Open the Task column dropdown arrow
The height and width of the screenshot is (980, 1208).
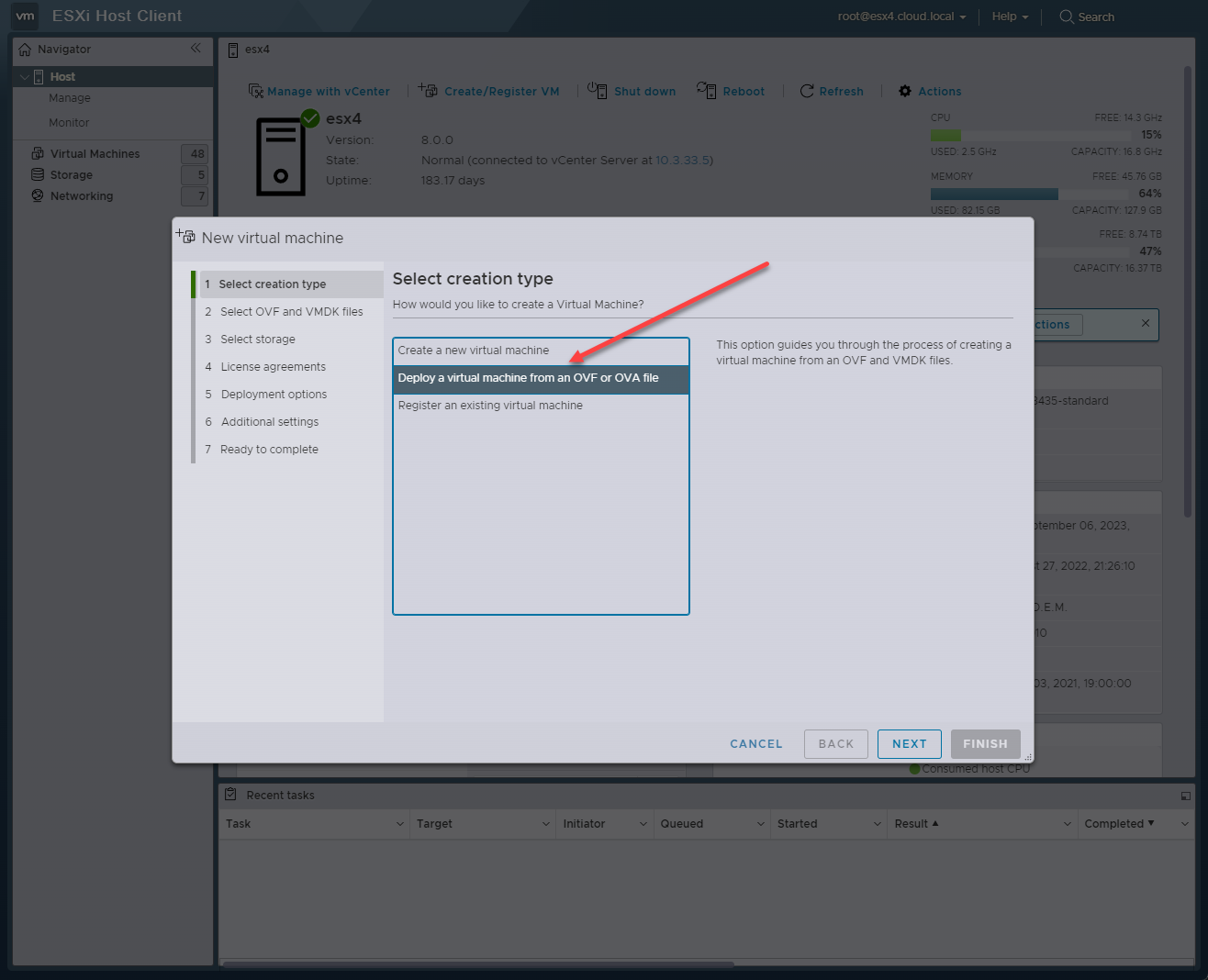399,824
